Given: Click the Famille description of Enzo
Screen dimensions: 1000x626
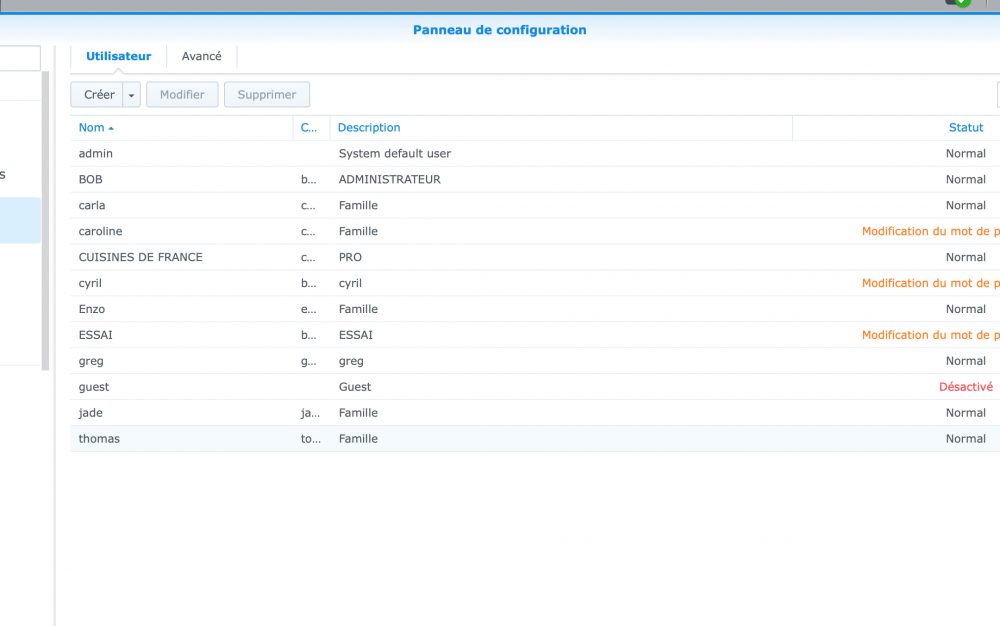Looking at the screenshot, I should tap(358, 309).
